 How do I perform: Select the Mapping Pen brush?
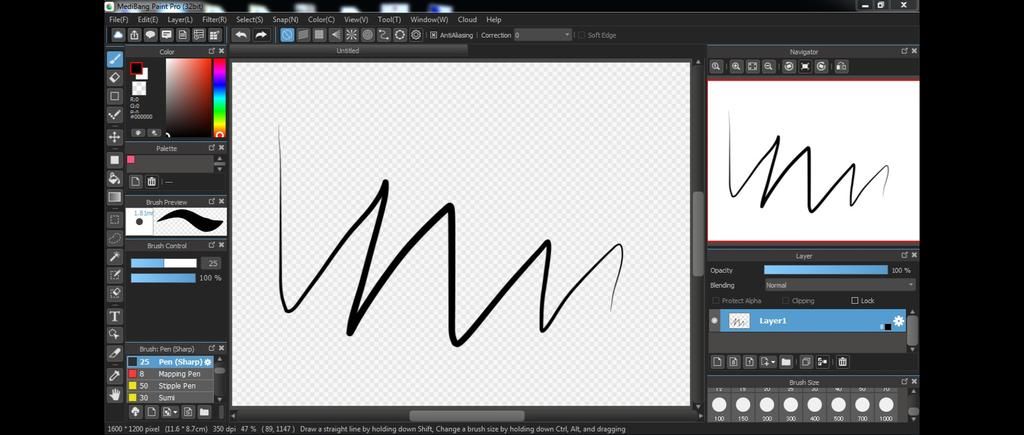(x=170, y=374)
